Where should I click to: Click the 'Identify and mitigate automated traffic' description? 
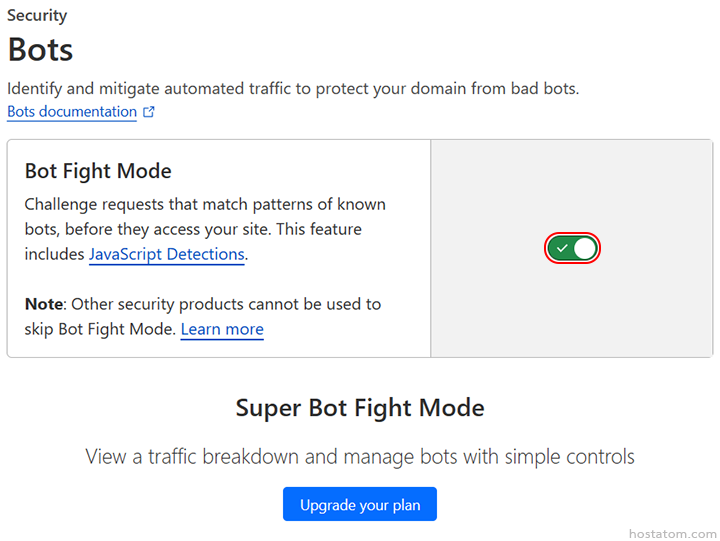pos(293,88)
